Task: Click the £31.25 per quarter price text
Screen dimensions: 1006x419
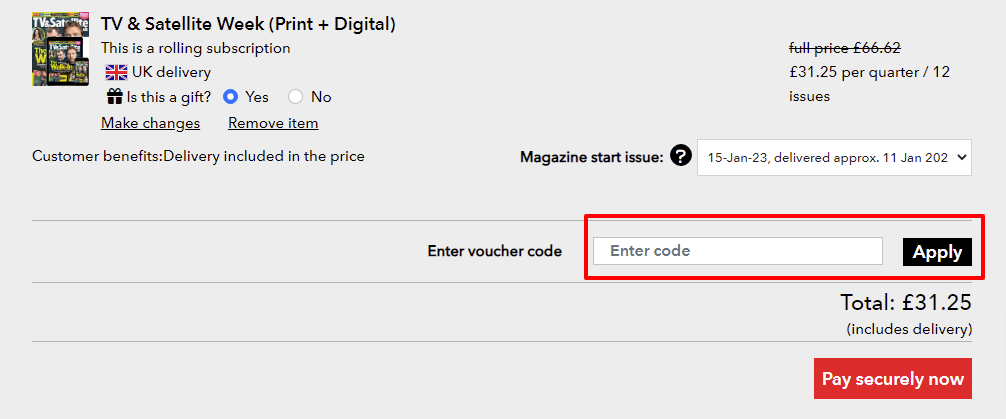Action: coord(868,72)
